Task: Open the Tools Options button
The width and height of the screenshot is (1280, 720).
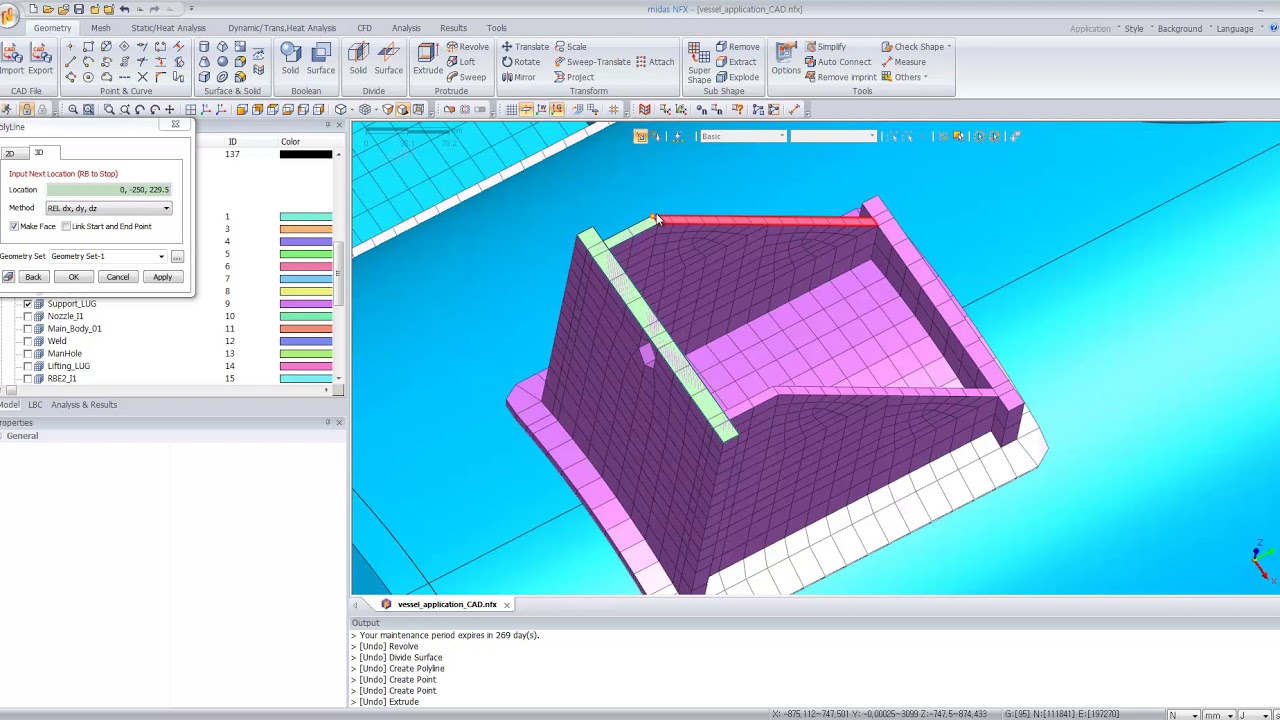Action: 786,59
